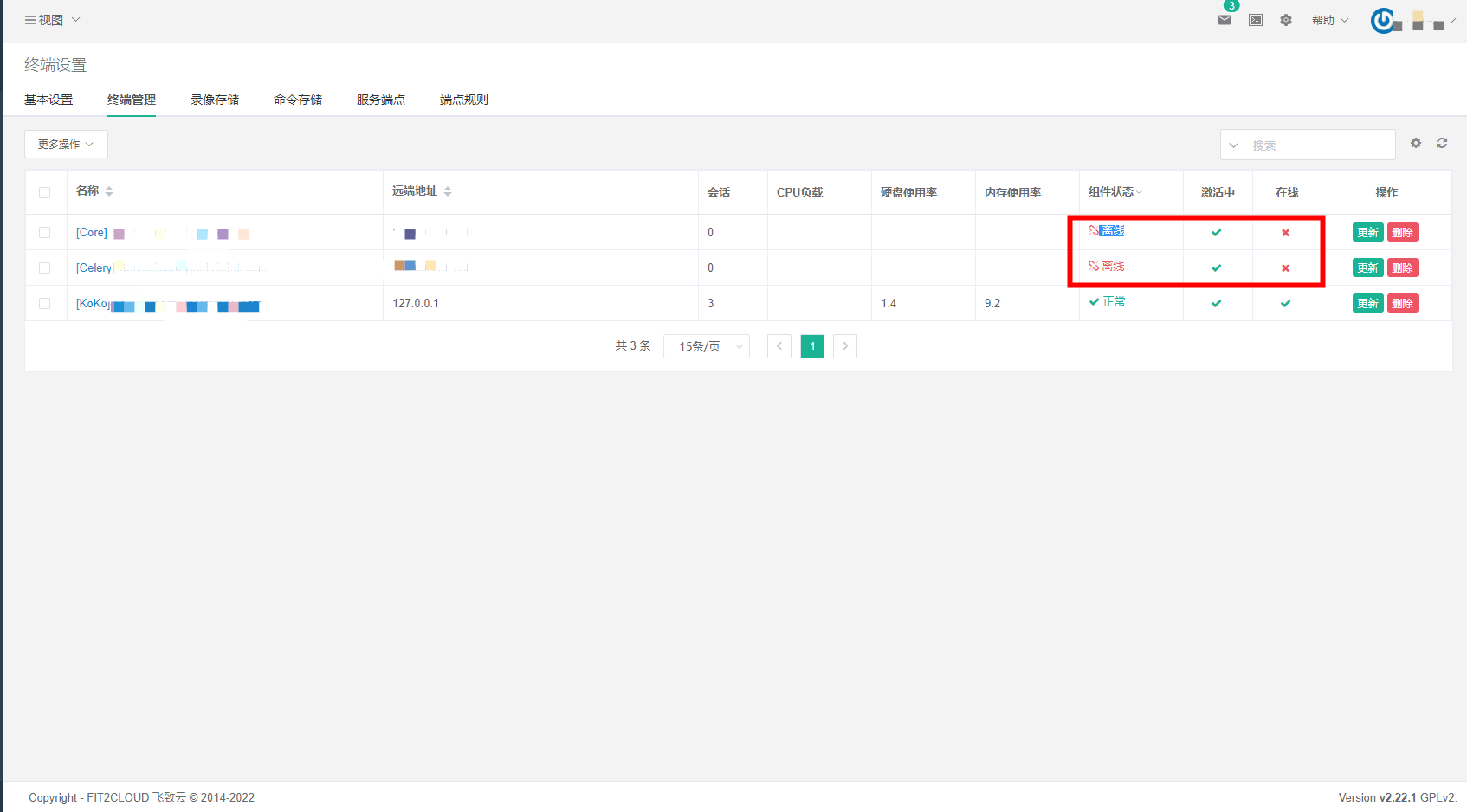This screenshot has width=1467, height=812.
Task: Click the 正常 status check in KoKo row
Action: point(1094,301)
